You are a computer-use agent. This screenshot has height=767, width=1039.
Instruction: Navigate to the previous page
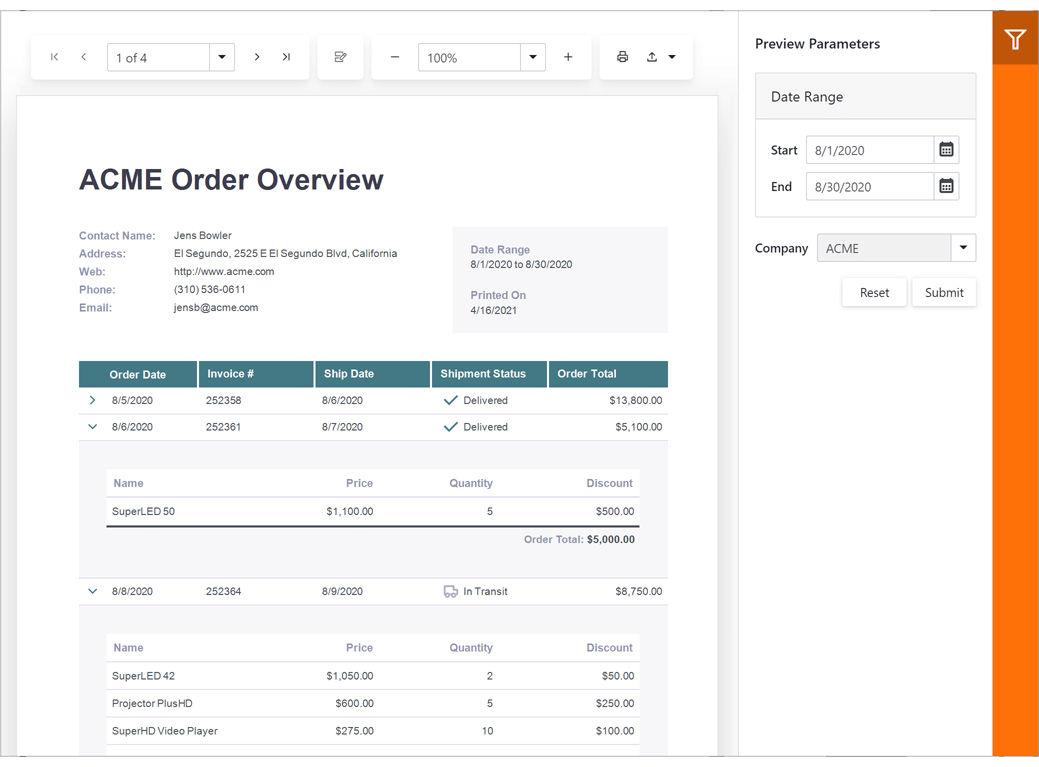point(84,57)
